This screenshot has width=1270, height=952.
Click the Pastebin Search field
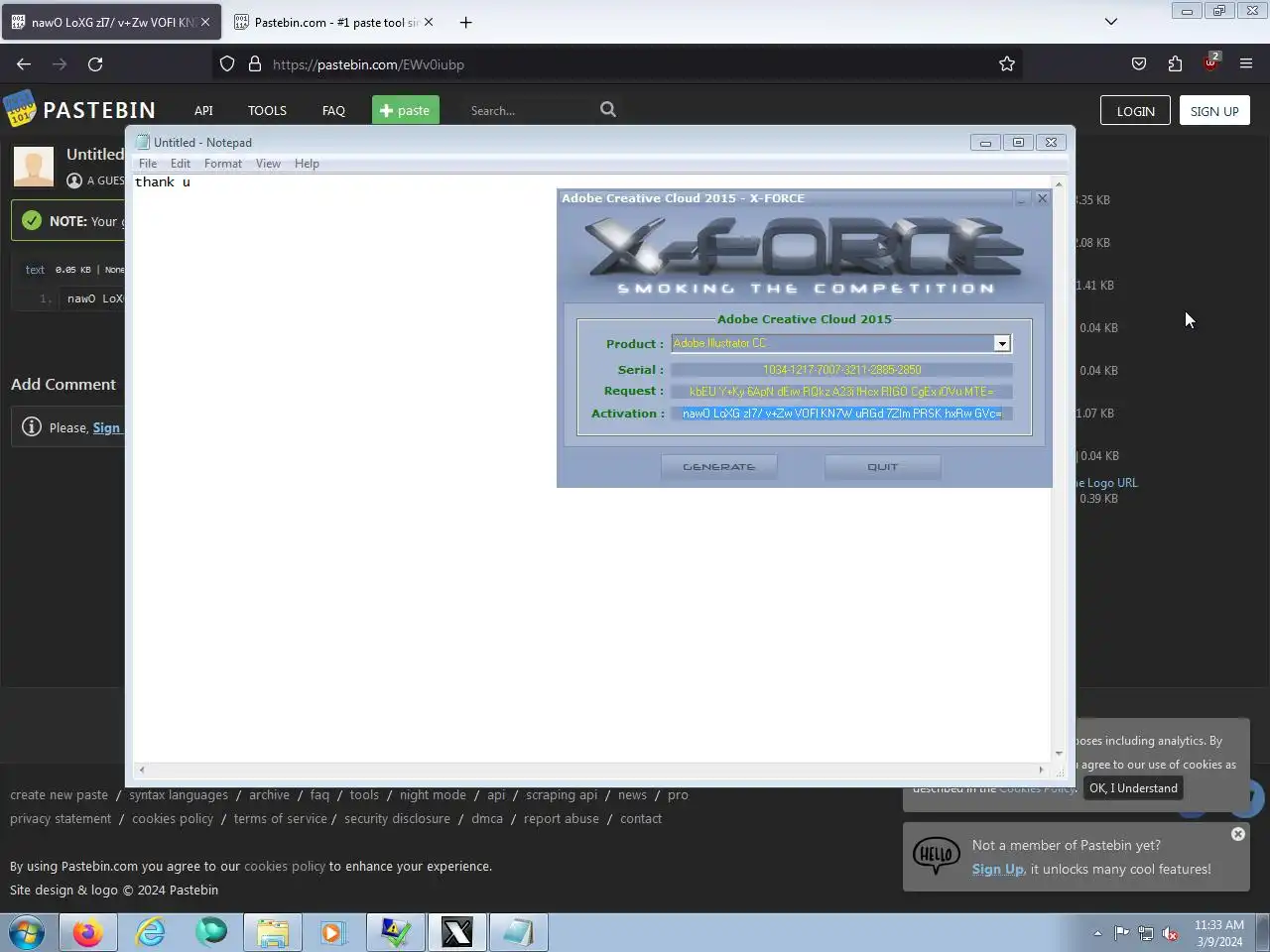click(x=531, y=111)
